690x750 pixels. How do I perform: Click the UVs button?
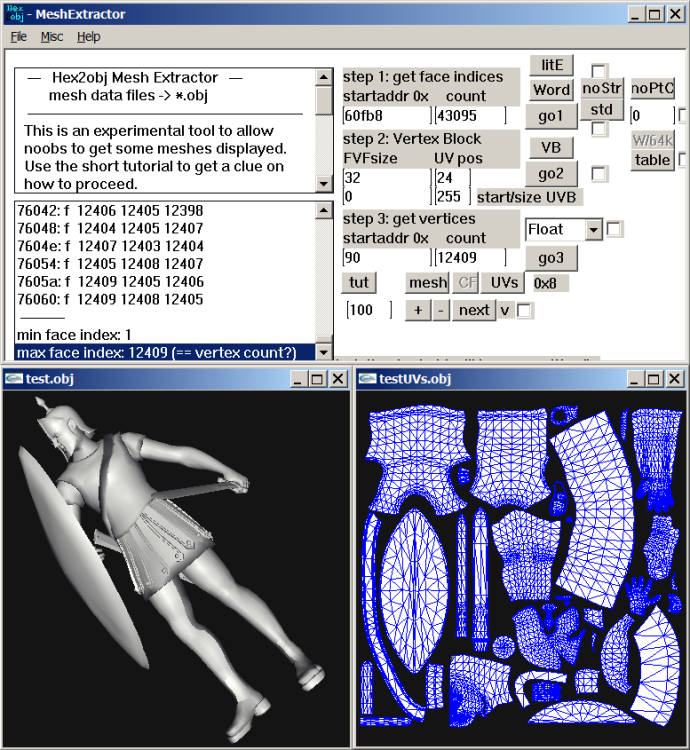503,283
